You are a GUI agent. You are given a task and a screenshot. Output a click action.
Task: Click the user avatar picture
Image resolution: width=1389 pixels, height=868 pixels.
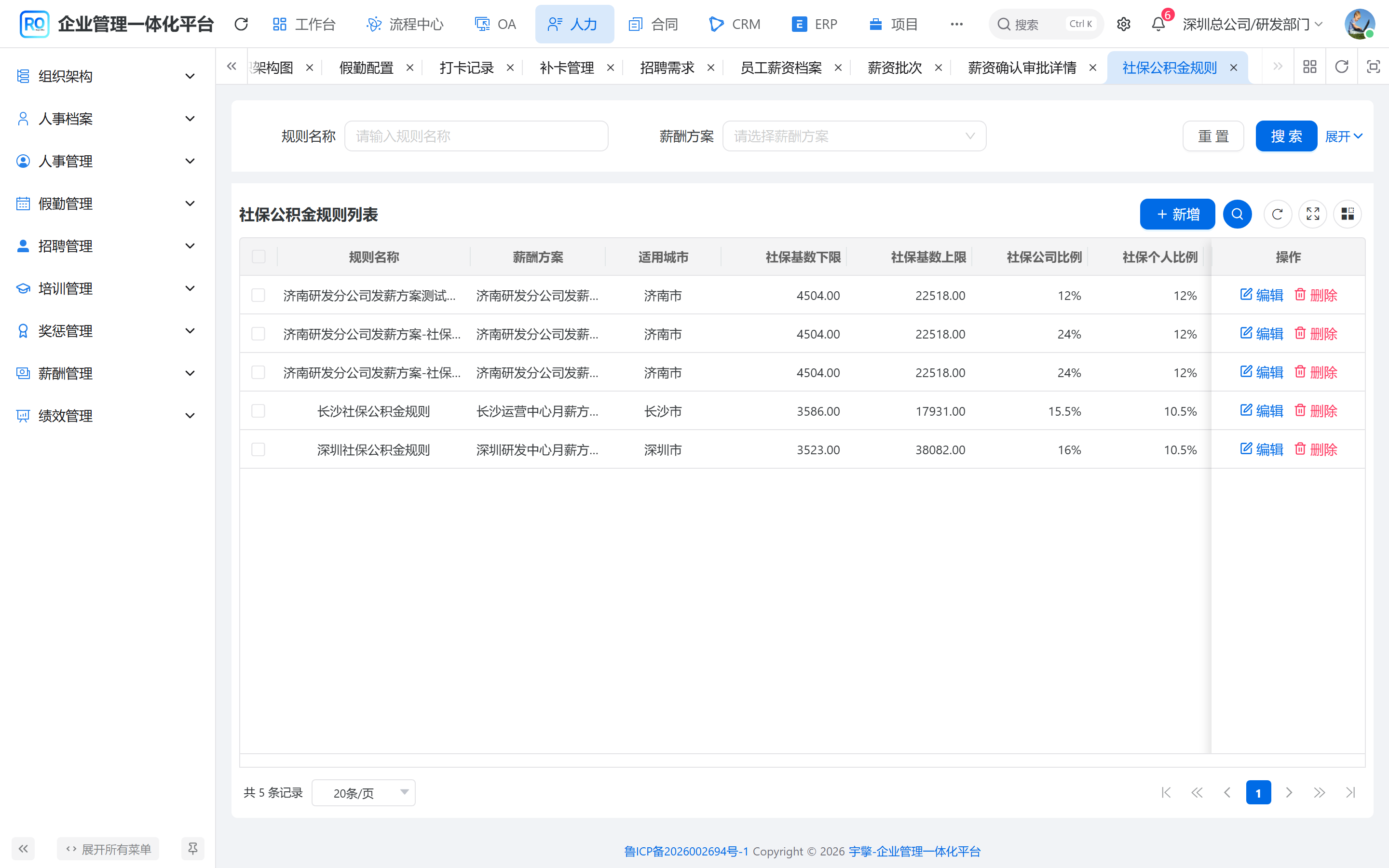1359,24
